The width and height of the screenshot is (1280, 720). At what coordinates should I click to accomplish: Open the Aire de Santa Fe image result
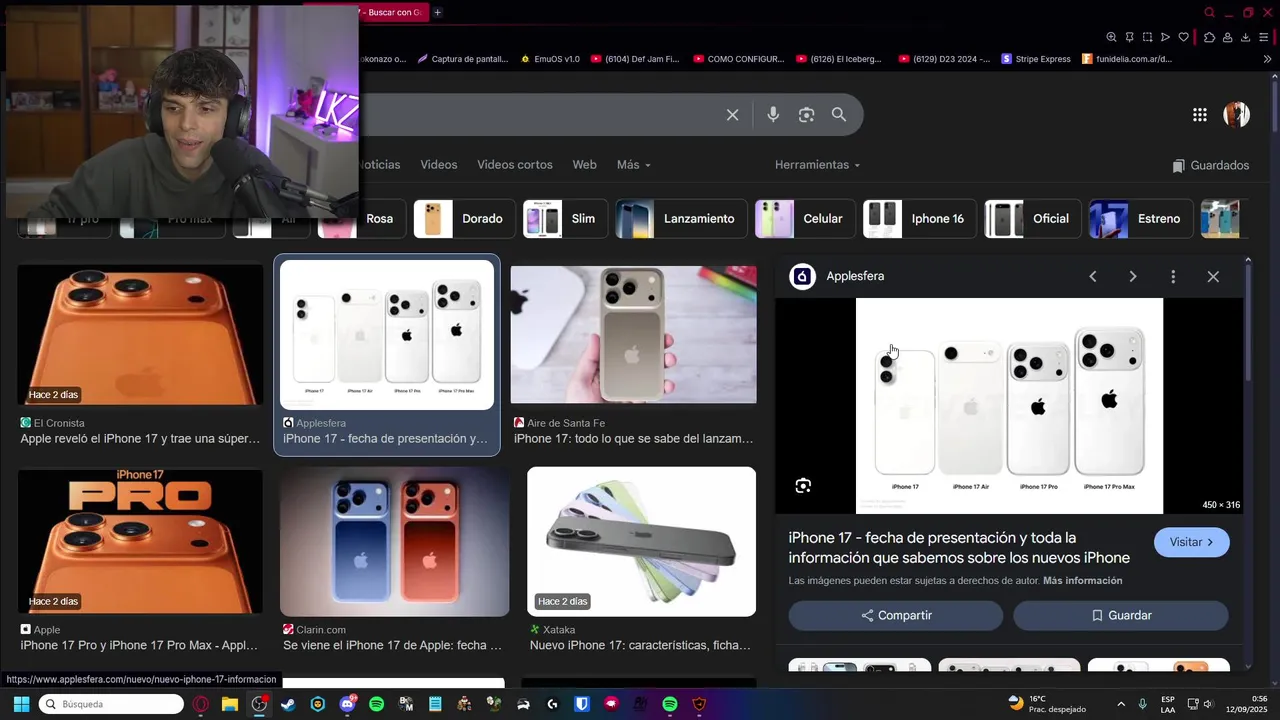(633, 335)
